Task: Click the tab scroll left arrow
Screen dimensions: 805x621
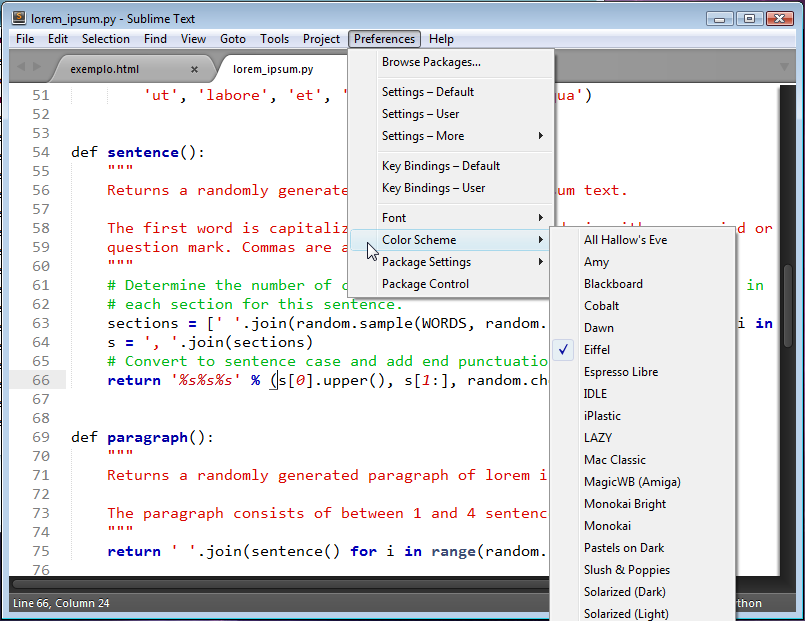Action: (x=21, y=67)
